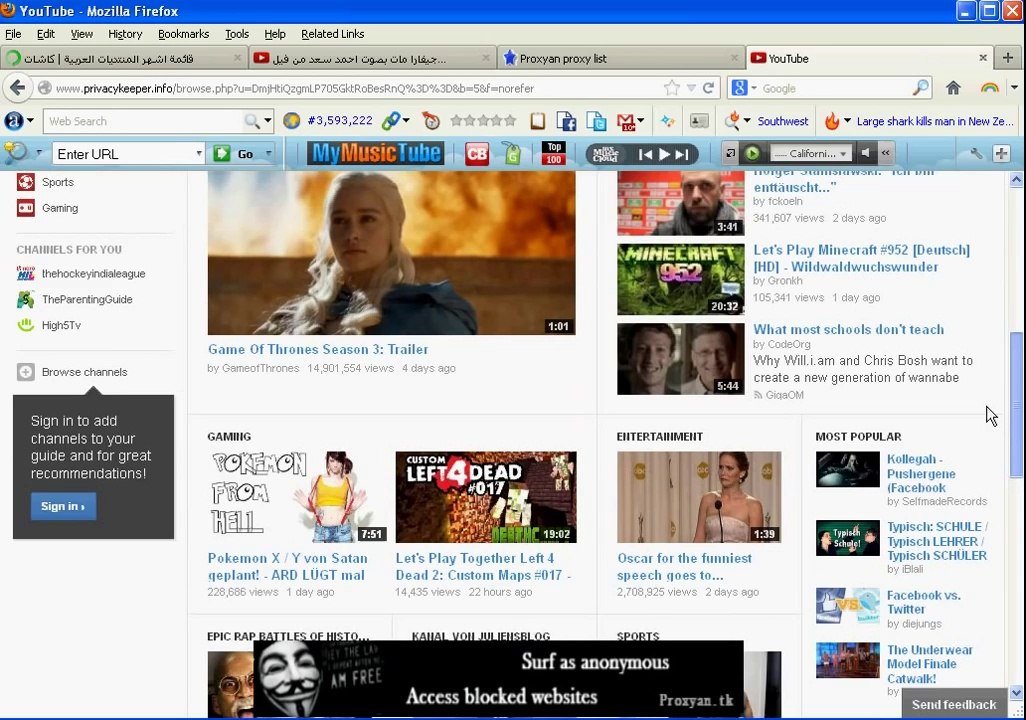The width and height of the screenshot is (1026, 720).
Task: Open the File menu
Action: click(x=12, y=34)
